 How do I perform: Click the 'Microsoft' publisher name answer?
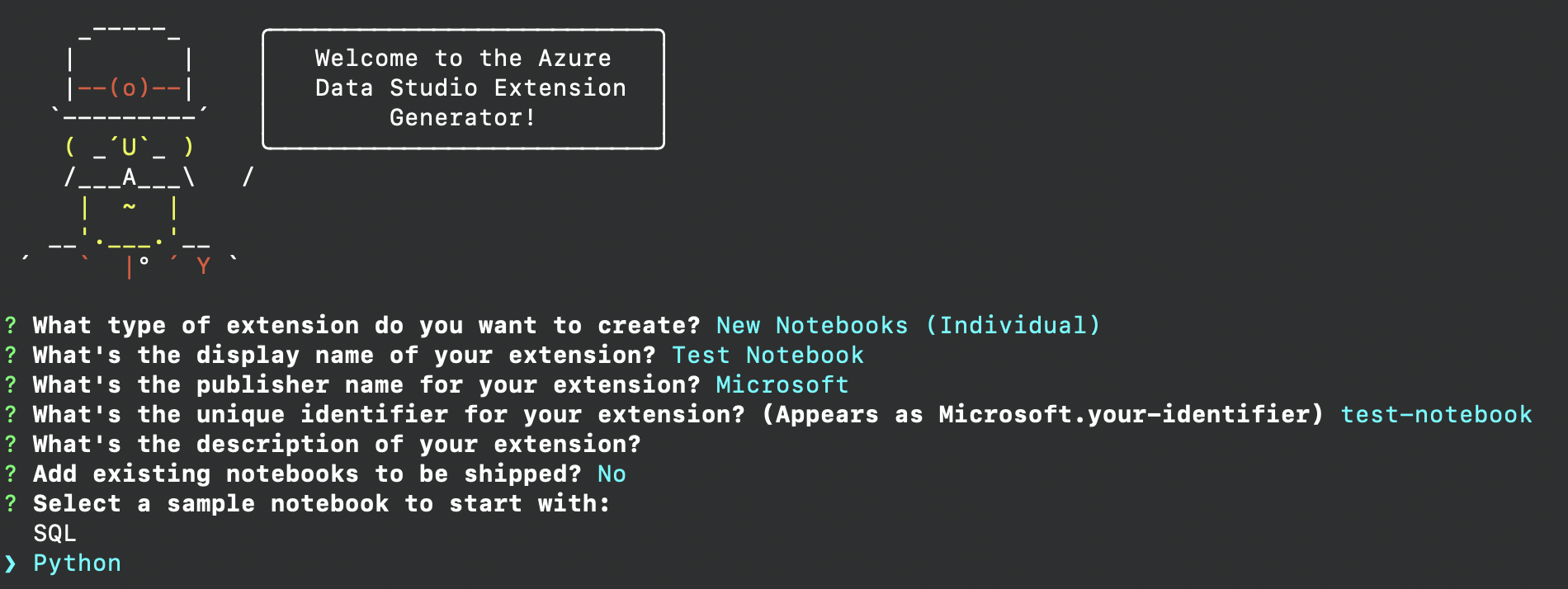click(x=782, y=384)
